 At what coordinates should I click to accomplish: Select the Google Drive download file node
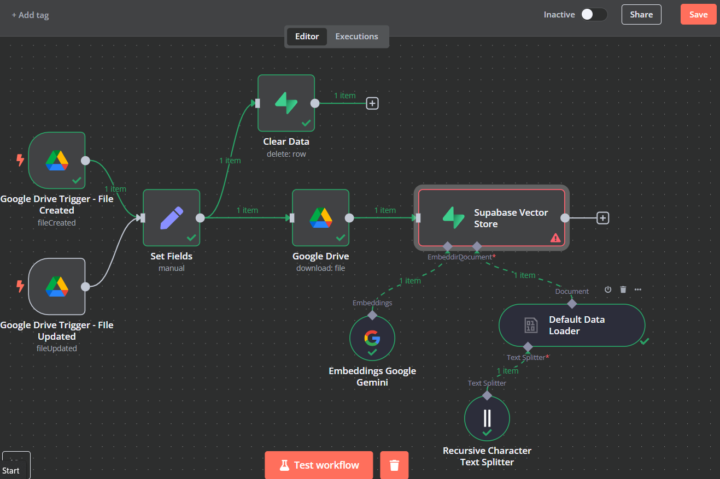pyautogui.click(x=321, y=218)
